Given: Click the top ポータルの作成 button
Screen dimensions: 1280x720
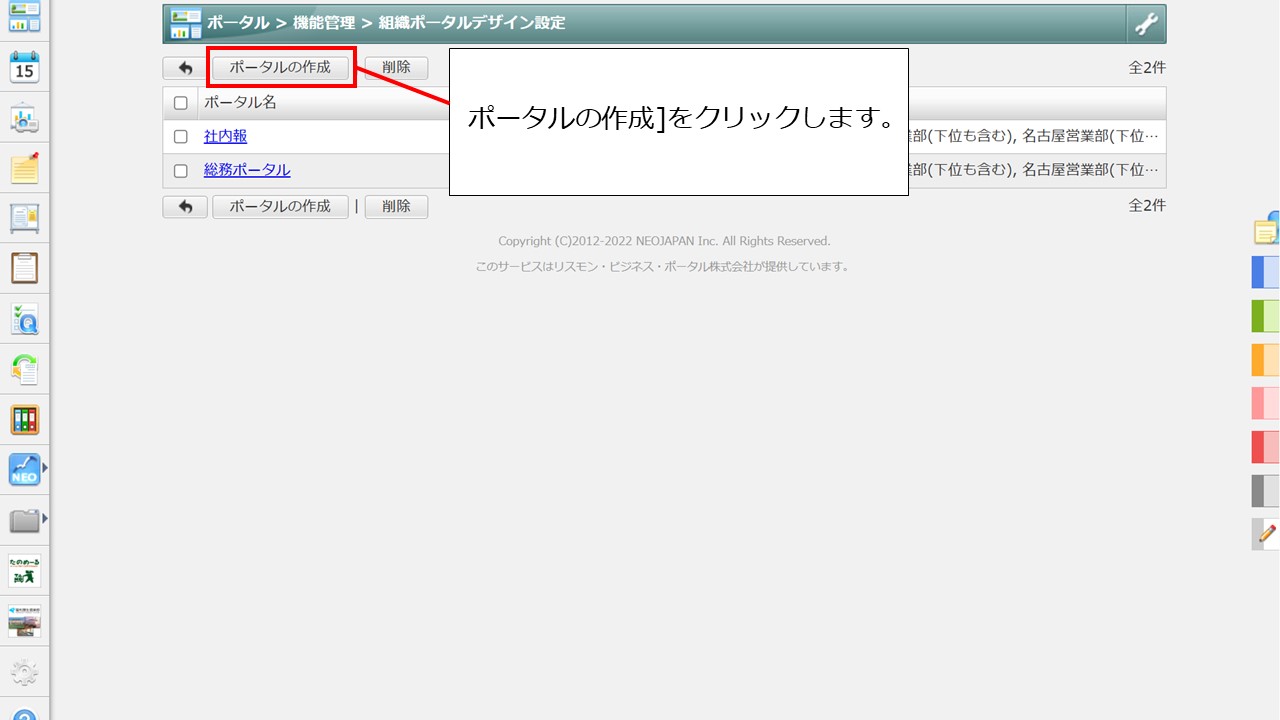Looking at the screenshot, I should (x=280, y=68).
